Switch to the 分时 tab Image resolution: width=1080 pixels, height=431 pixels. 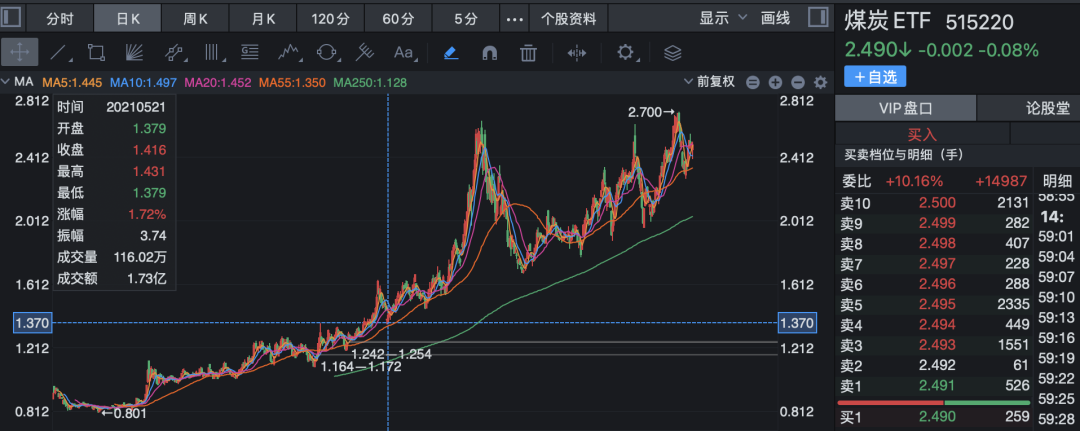pos(59,19)
